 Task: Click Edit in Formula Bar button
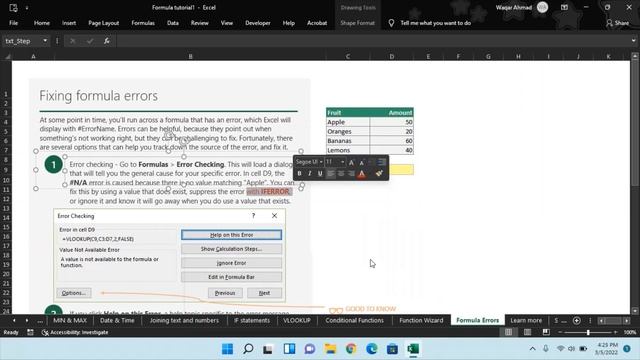(x=231, y=277)
